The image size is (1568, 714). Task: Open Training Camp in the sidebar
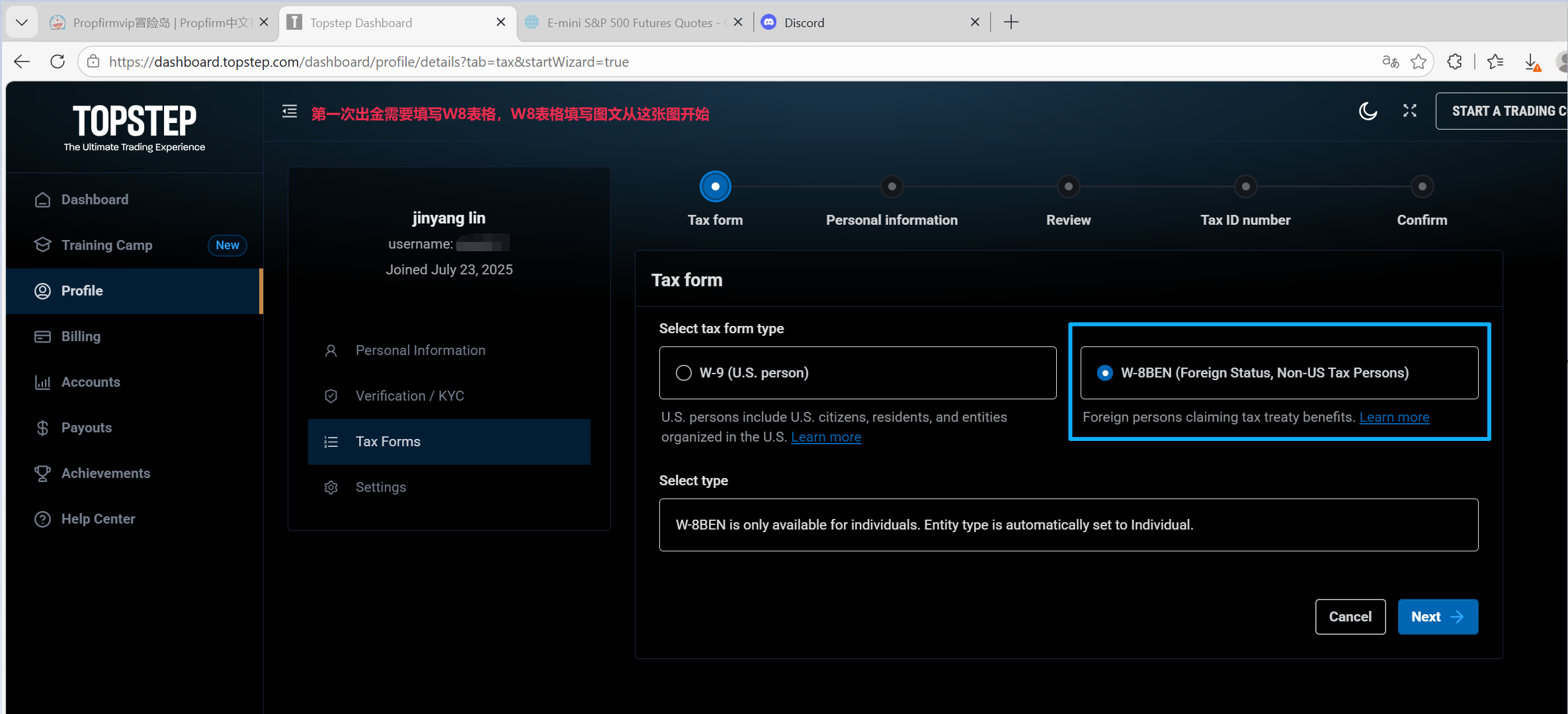134,245
